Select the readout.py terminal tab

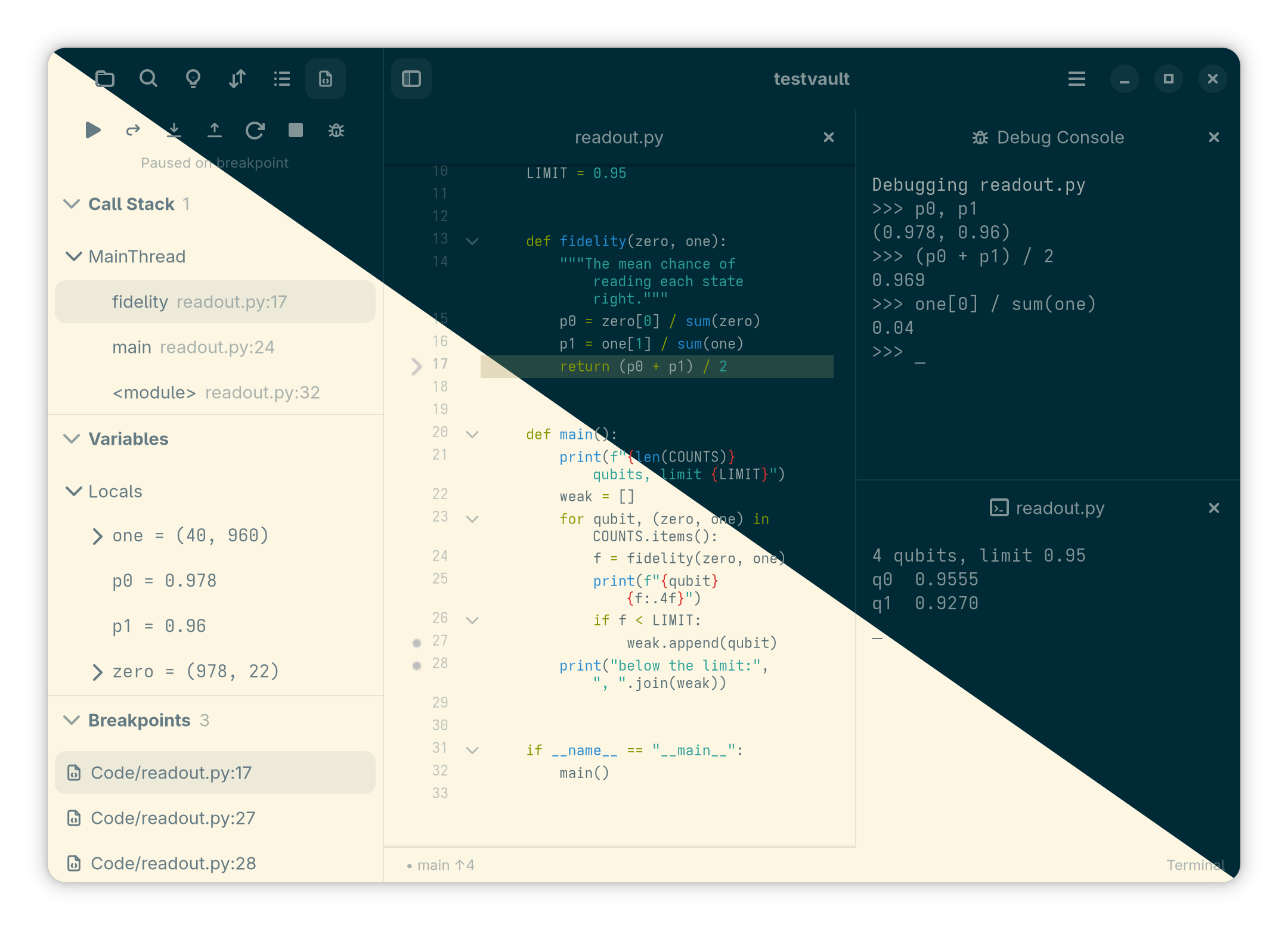click(x=1048, y=508)
